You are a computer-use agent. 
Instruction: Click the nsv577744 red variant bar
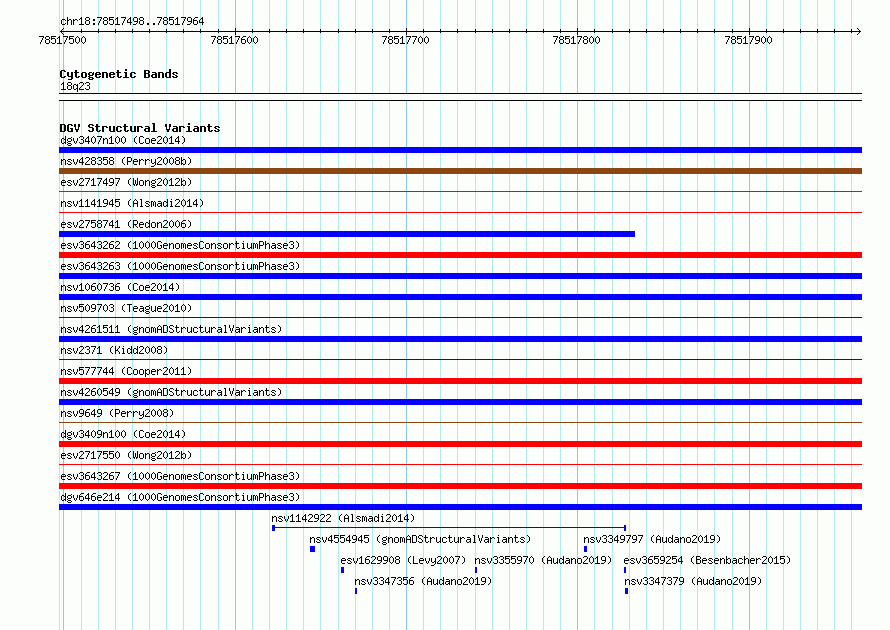[460, 381]
